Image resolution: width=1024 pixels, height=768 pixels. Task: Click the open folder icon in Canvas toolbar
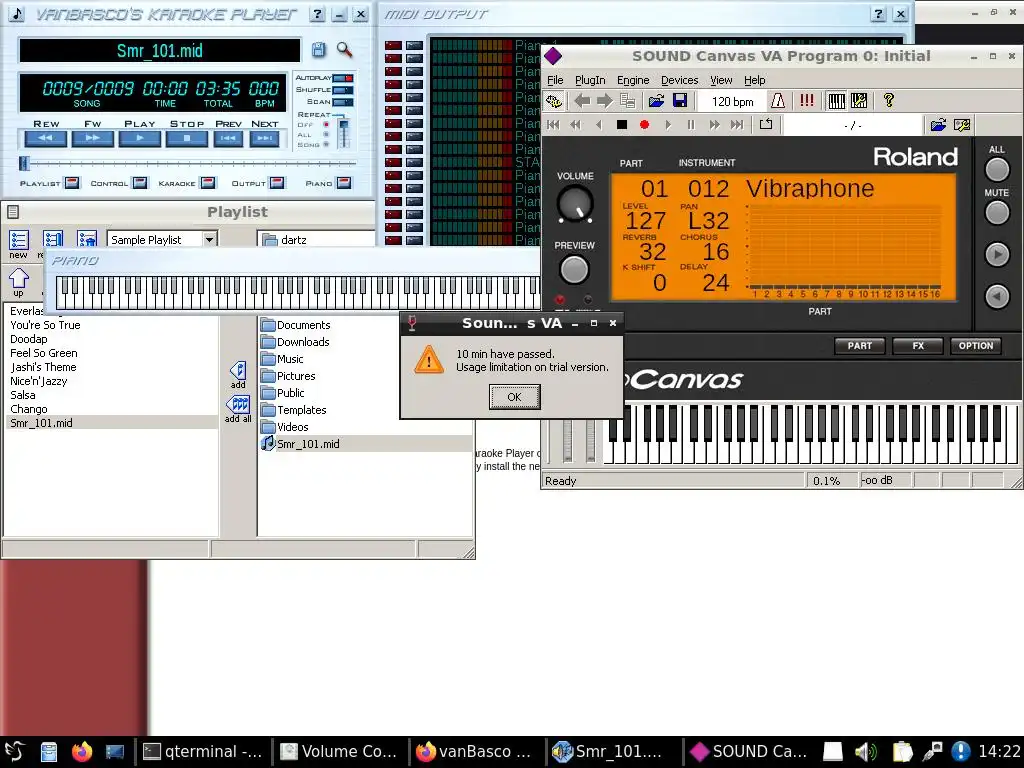pyautogui.click(x=656, y=101)
